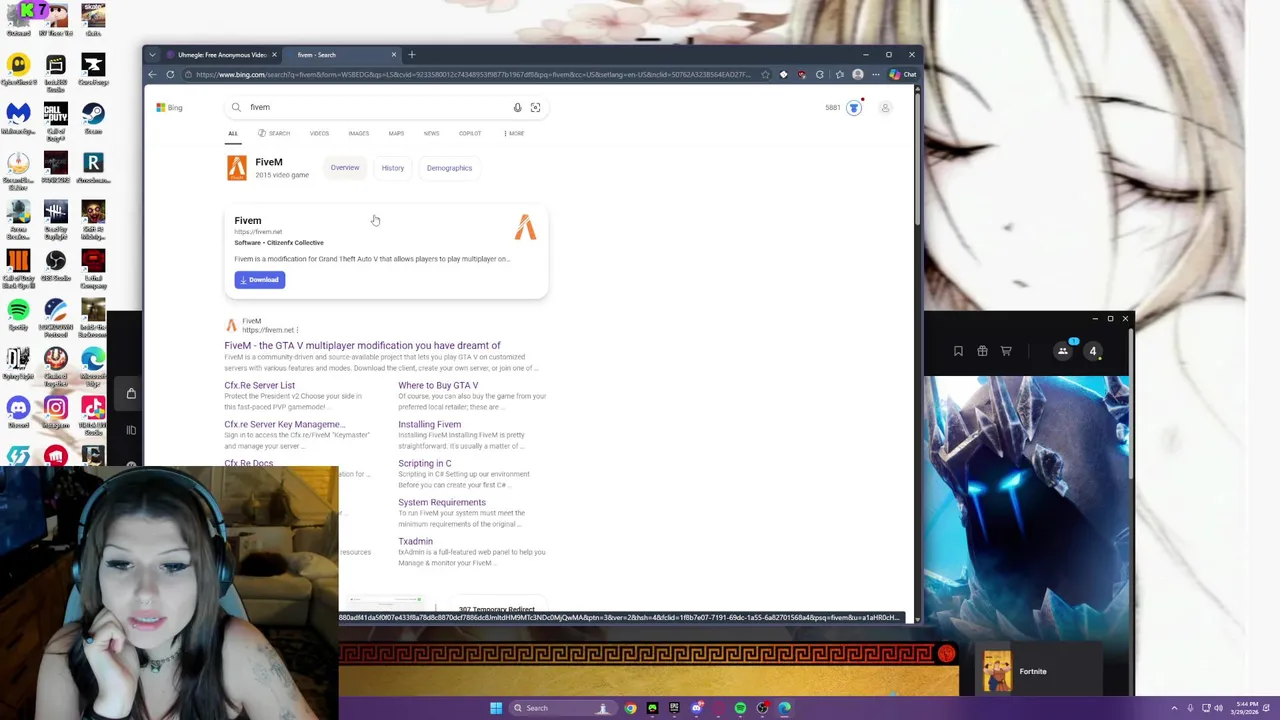Screen dimensions: 1280x720
Task: Click the Bing search input field
Action: (x=380, y=107)
